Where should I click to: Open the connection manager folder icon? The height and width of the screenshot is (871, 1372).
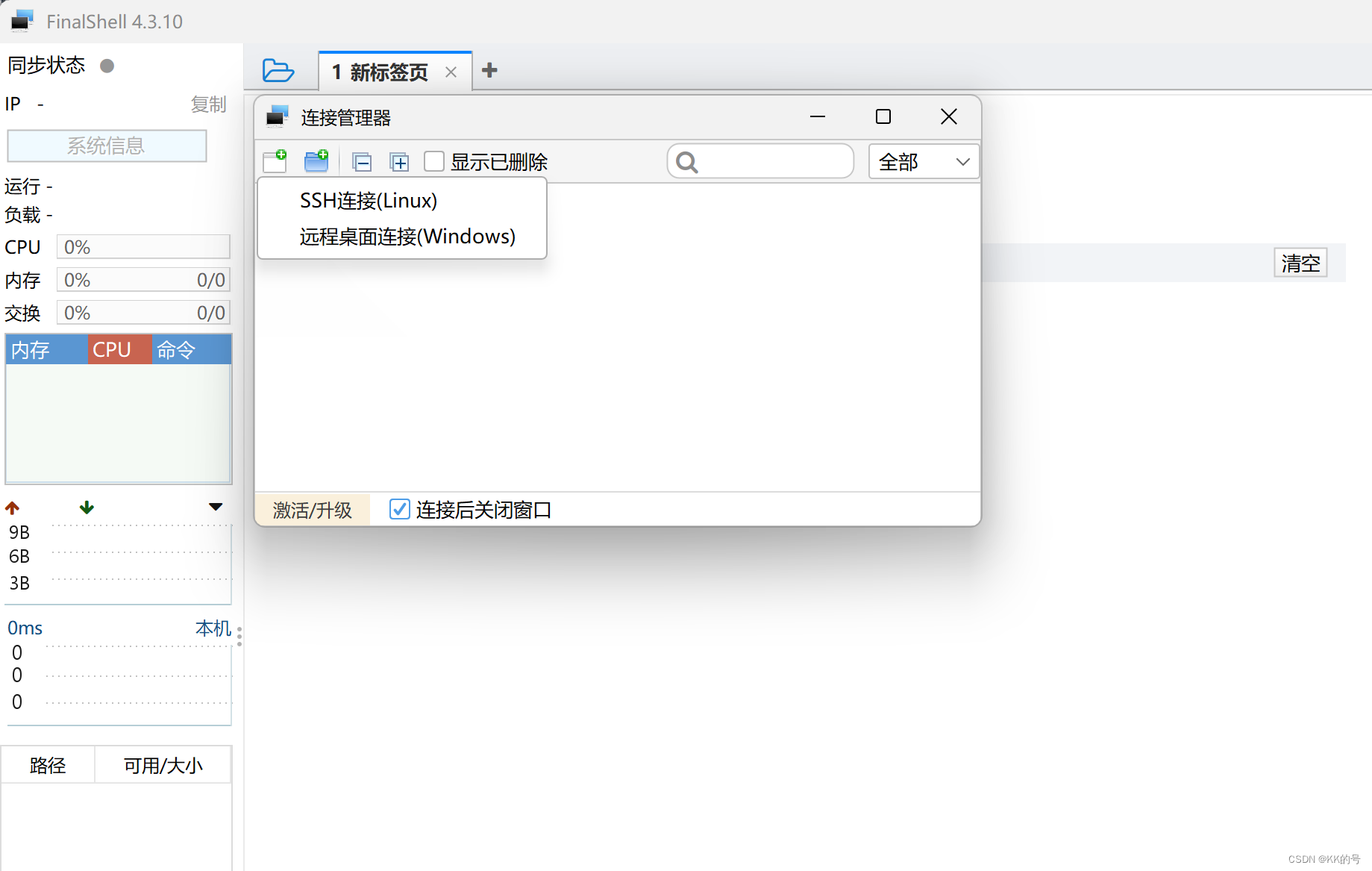coord(278,71)
